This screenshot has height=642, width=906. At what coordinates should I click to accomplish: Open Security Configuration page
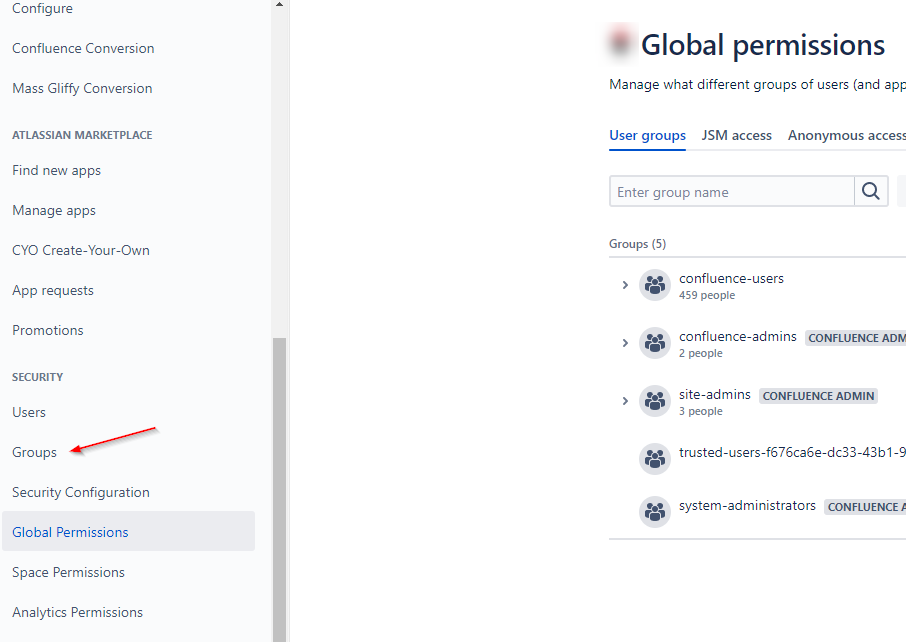click(81, 492)
